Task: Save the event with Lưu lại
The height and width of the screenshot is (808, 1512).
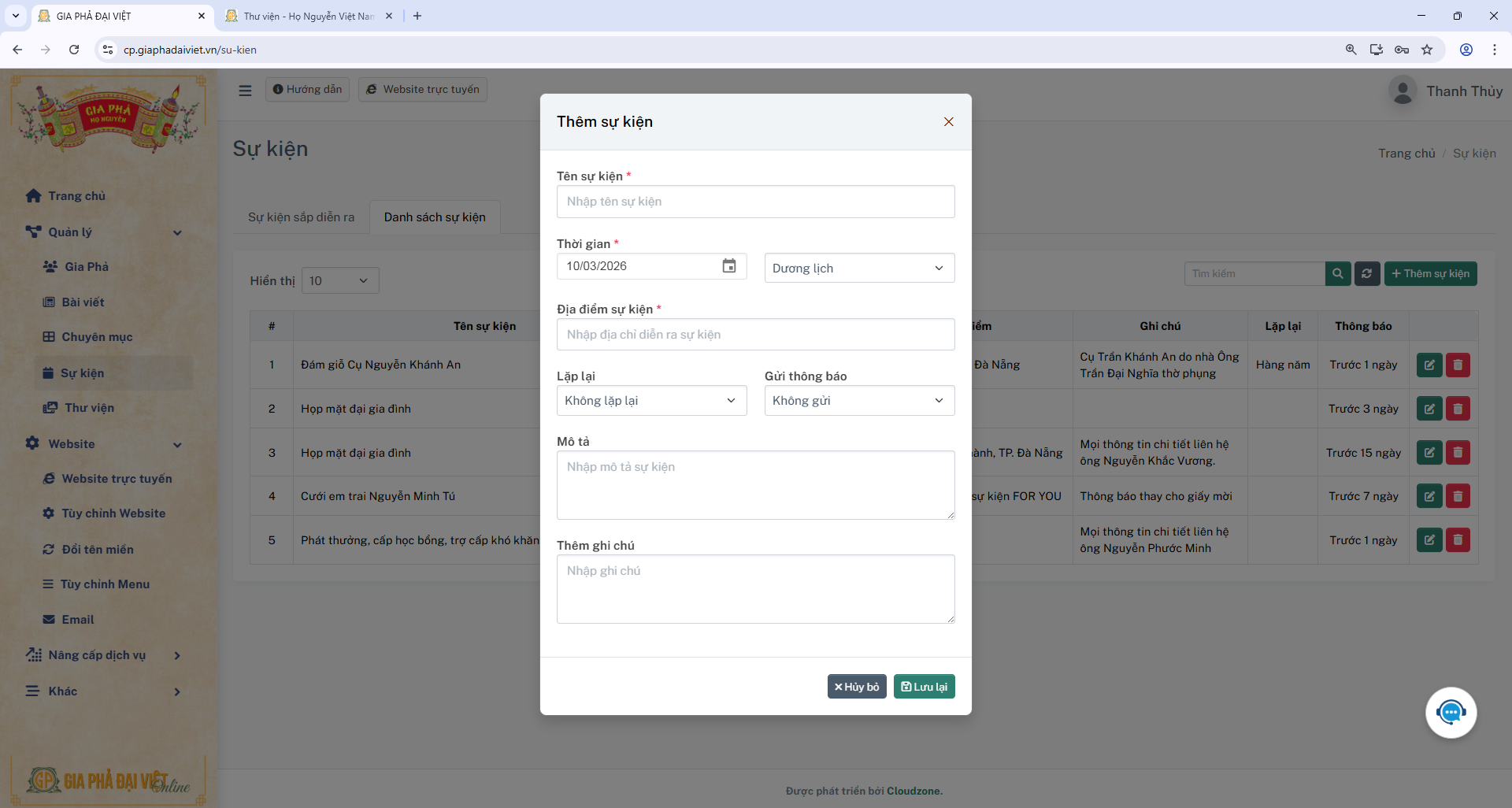Action: (924, 686)
